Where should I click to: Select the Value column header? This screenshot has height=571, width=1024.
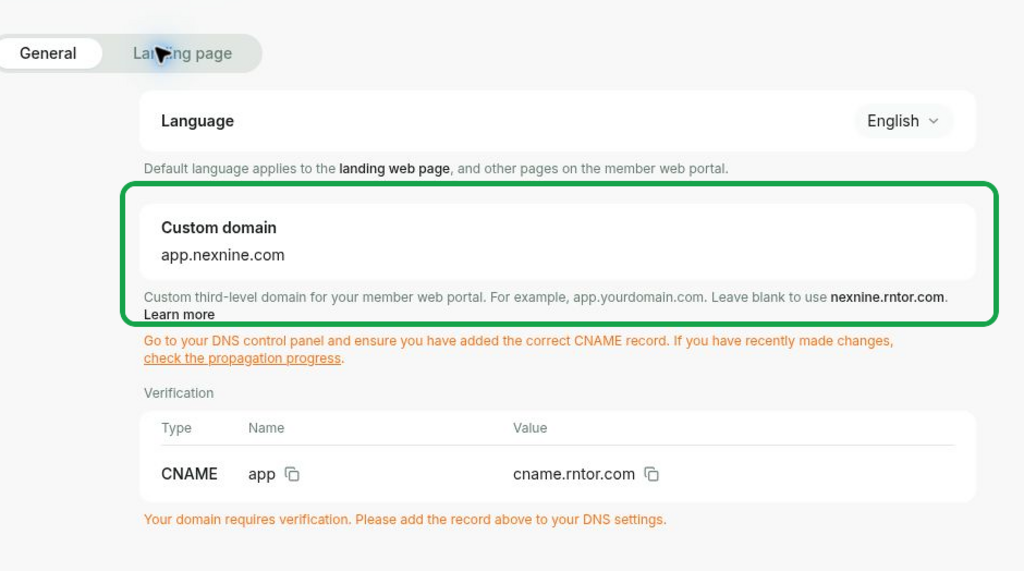pos(530,428)
